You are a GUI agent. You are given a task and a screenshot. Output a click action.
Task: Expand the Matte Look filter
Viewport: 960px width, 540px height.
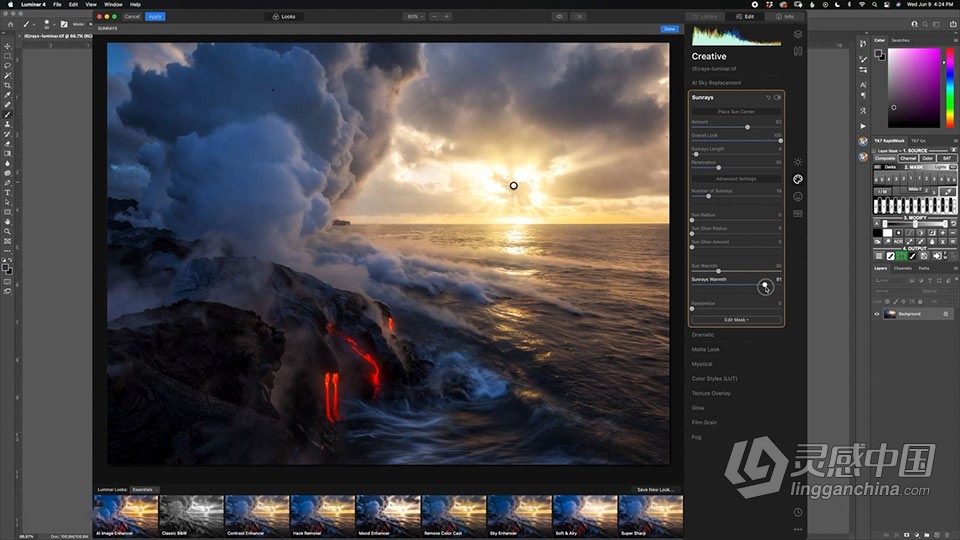[x=705, y=350]
